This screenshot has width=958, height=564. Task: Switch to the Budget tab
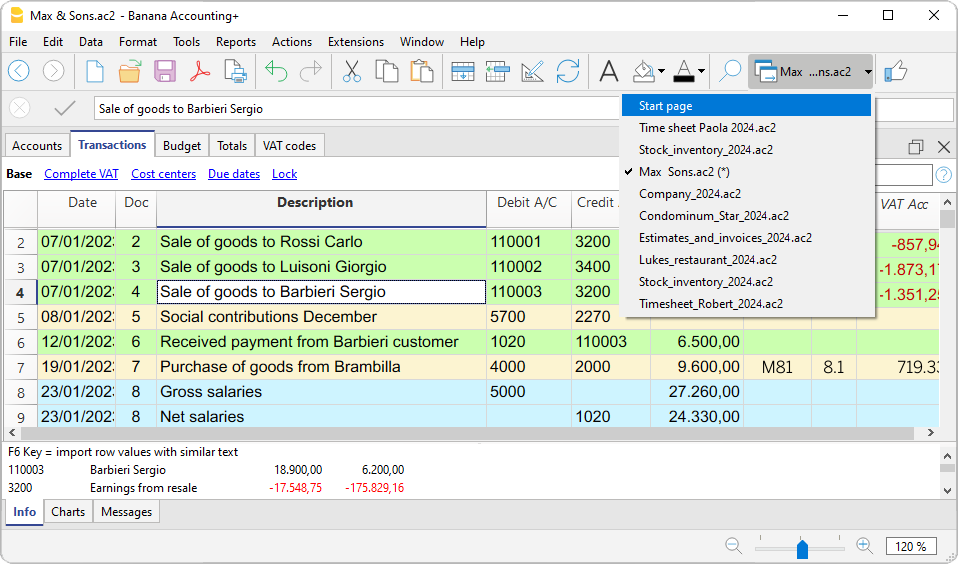181,145
